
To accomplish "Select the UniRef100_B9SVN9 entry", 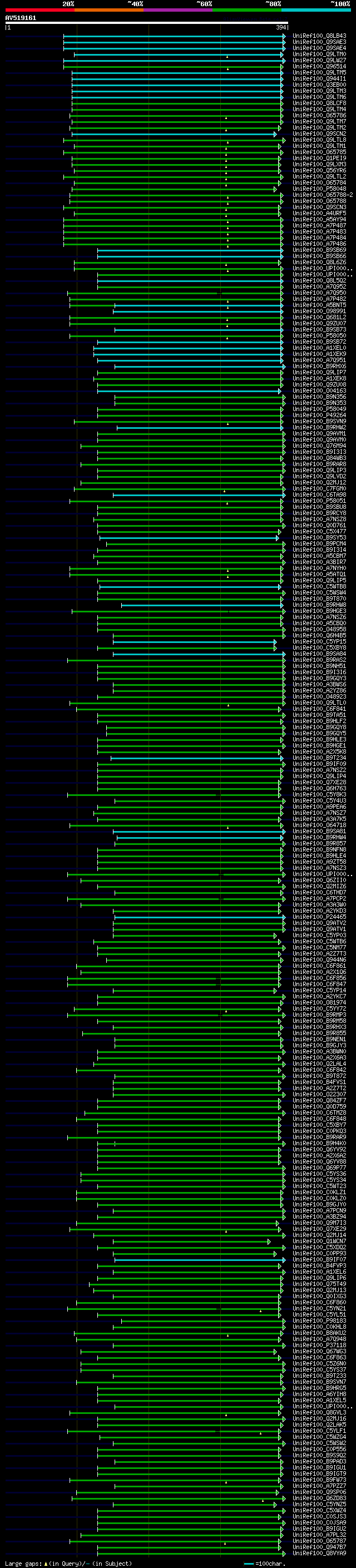I will (x=319, y=421).
